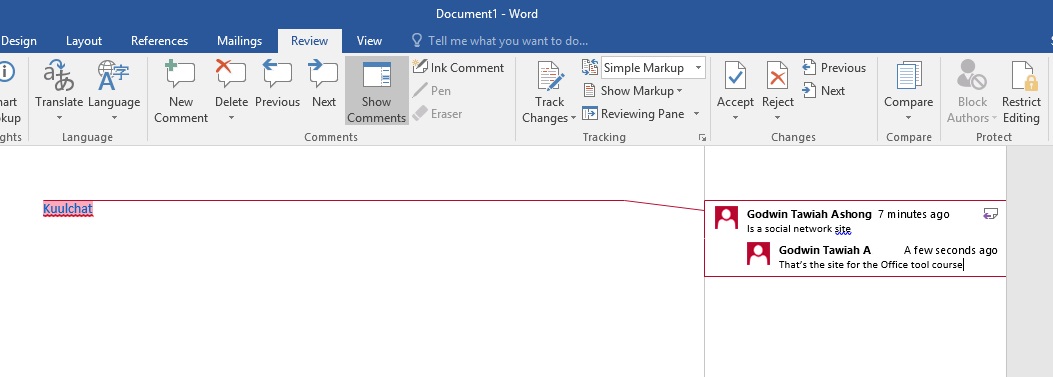Click the Reject change icon

pos(778,75)
